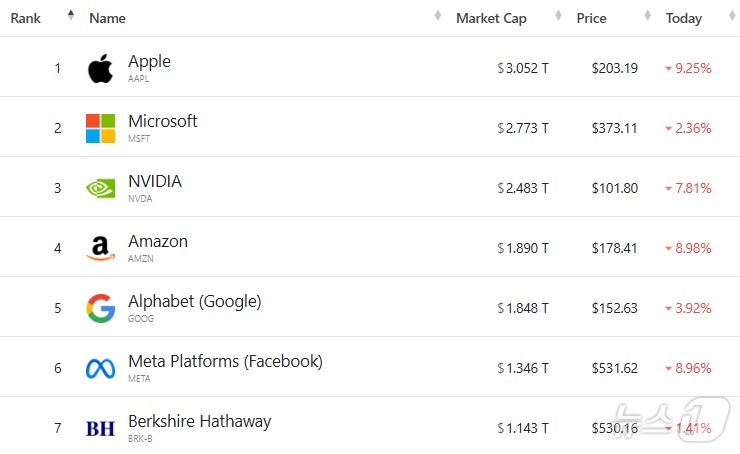
Task: Select the Today column header
Action: pos(684,18)
